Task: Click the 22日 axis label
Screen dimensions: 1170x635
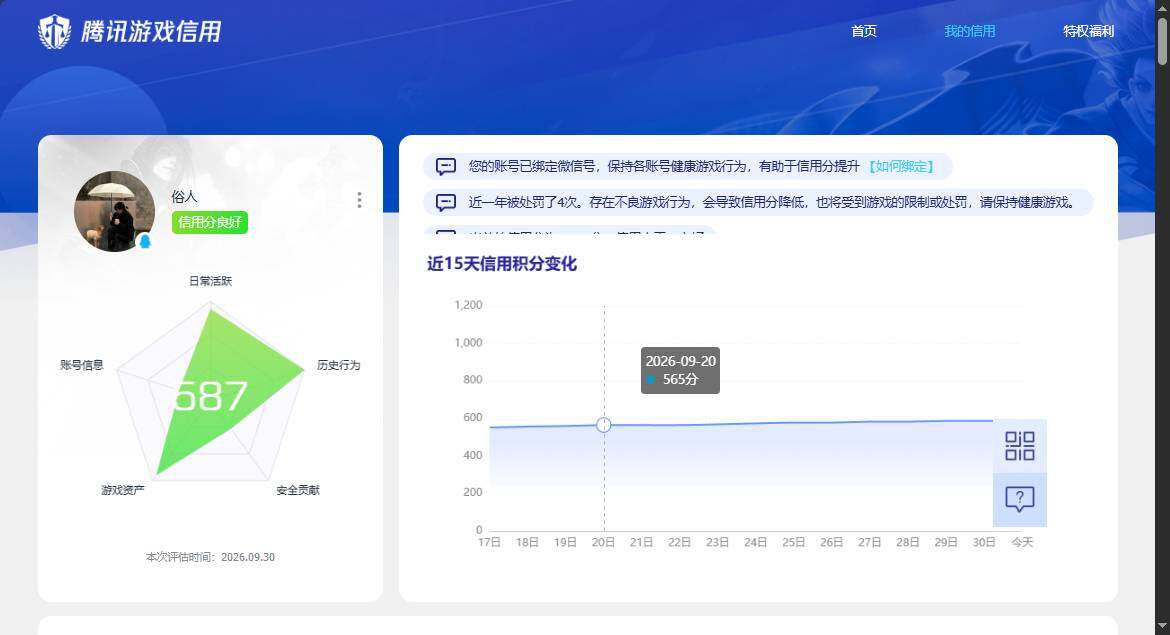Action: pos(679,542)
